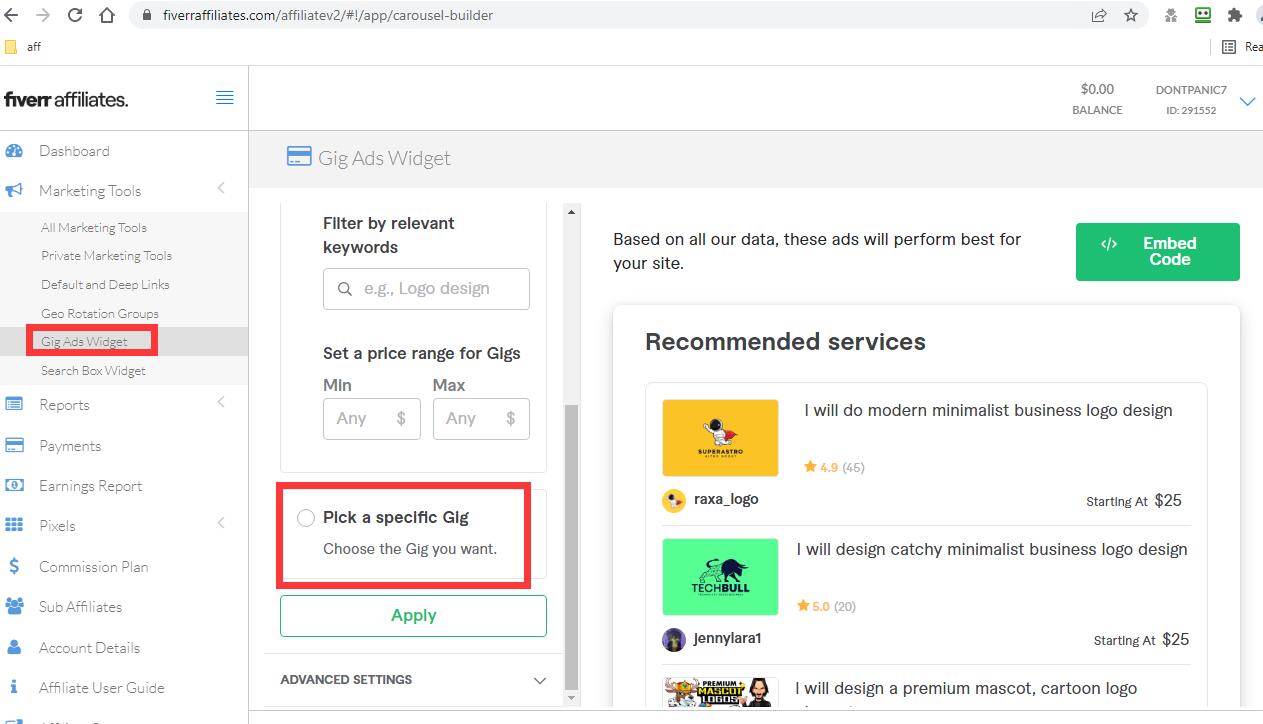Screen dimensions: 1263x724
Task: Click raxa_logo seller avatar
Action: 674,500
